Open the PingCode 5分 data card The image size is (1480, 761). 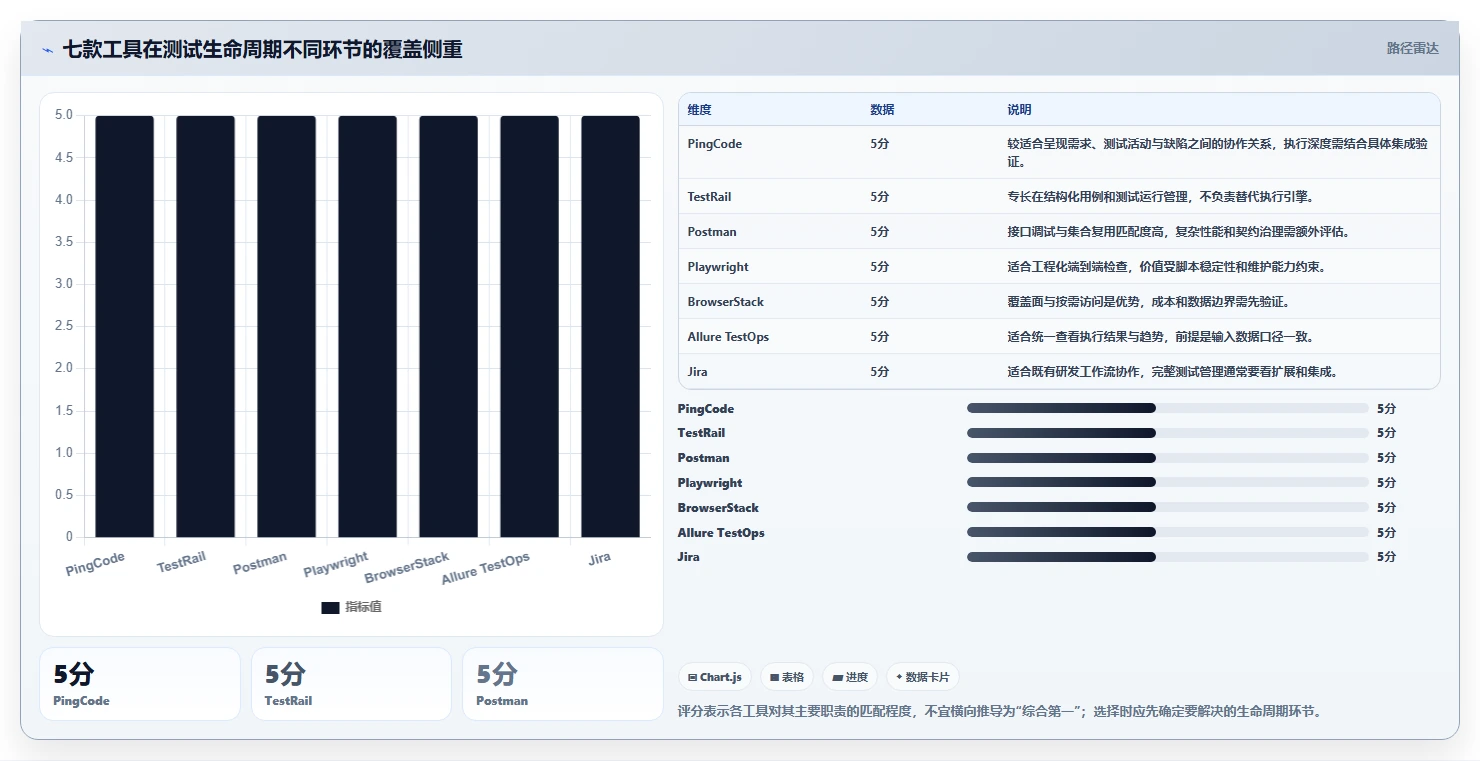(140, 684)
